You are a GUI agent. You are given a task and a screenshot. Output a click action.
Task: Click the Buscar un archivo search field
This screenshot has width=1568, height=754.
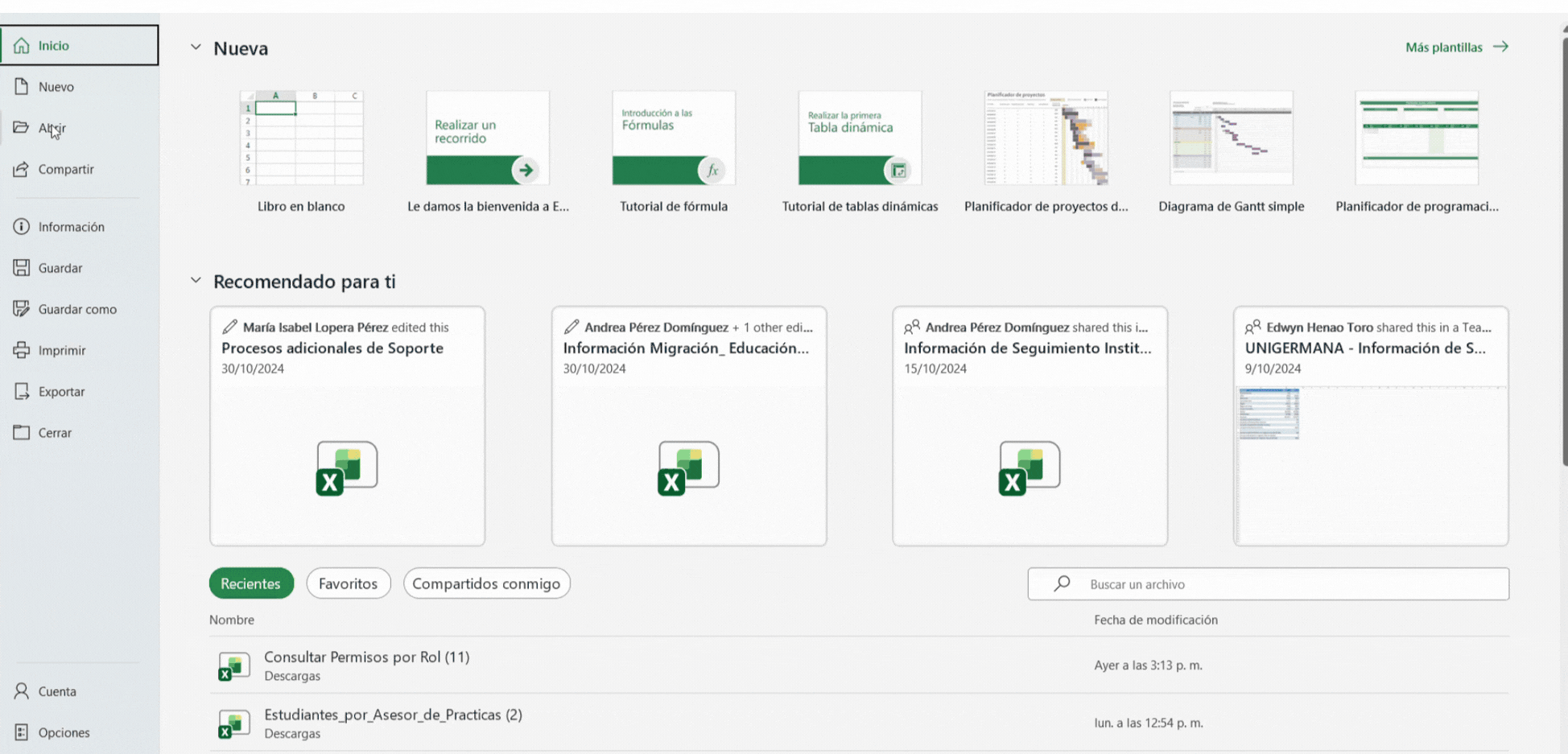pos(1269,583)
